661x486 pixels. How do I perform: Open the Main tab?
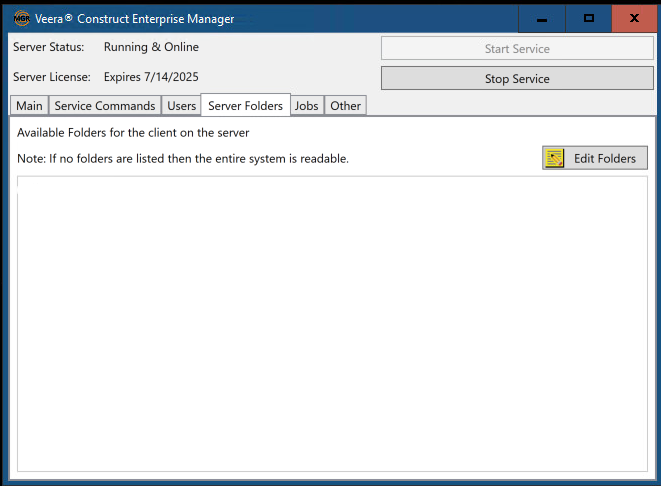[29, 105]
